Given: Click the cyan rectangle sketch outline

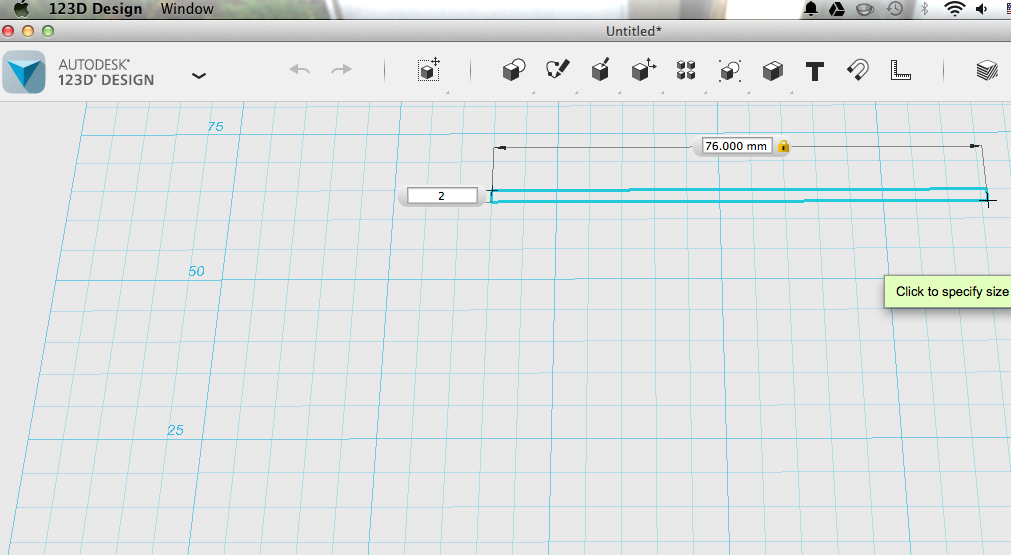Looking at the screenshot, I should coord(739,195).
